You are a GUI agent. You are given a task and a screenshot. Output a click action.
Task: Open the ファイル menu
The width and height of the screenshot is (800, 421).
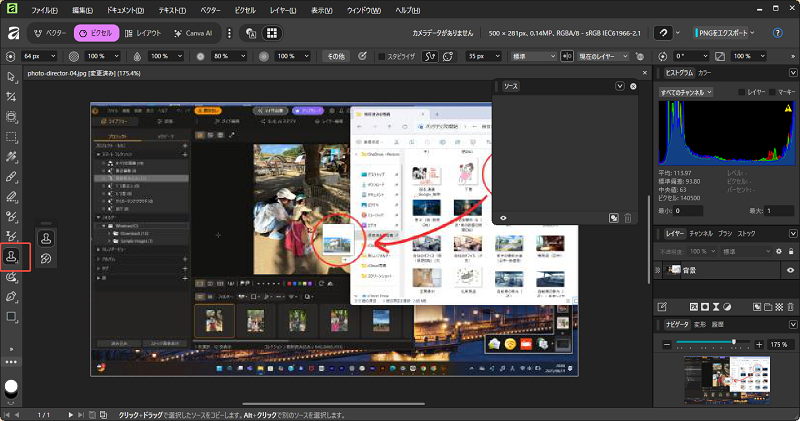click(x=44, y=10)
